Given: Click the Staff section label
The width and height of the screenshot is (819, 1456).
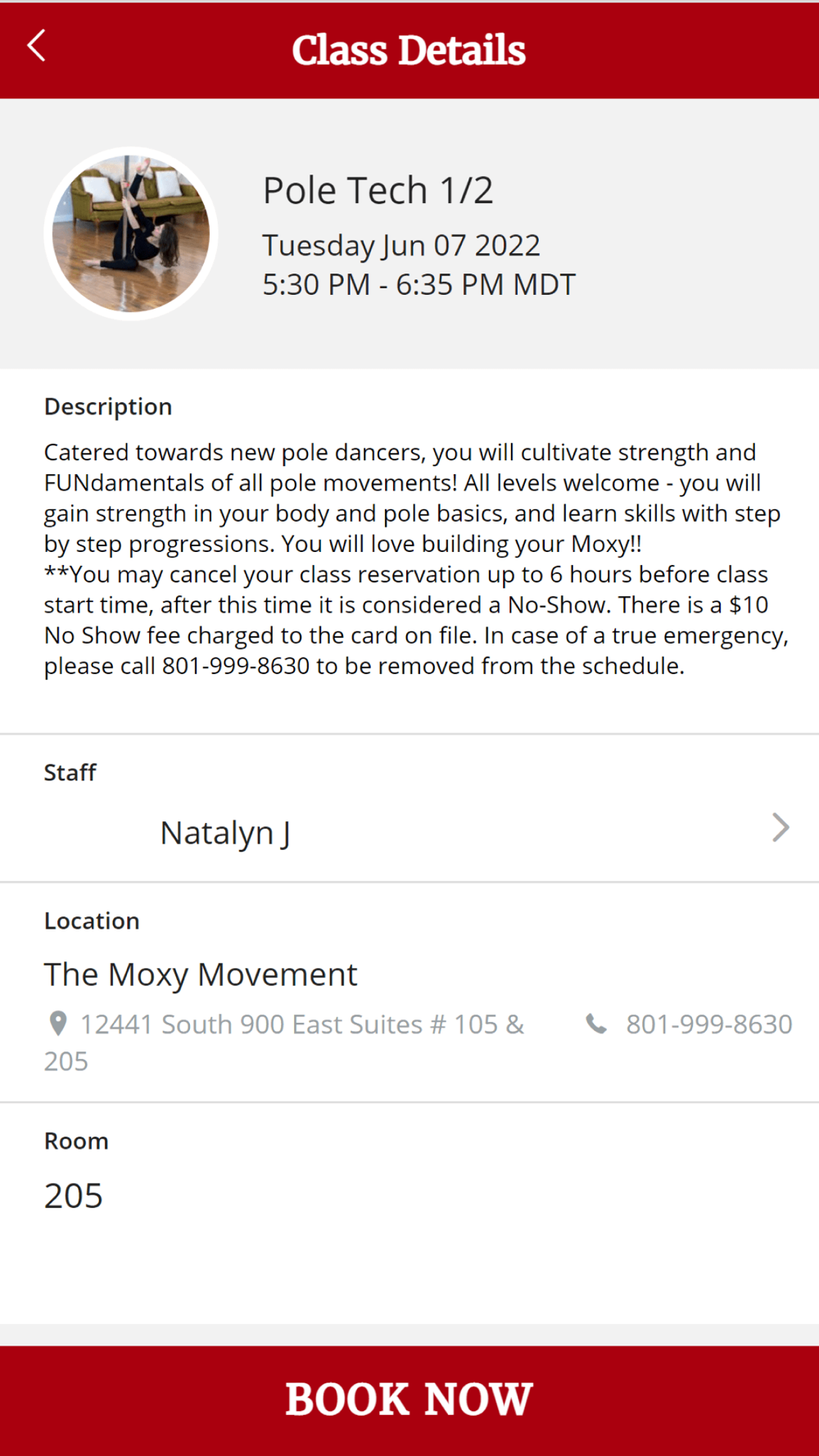Looking at the screenshot, I should [x=70, y=772].
